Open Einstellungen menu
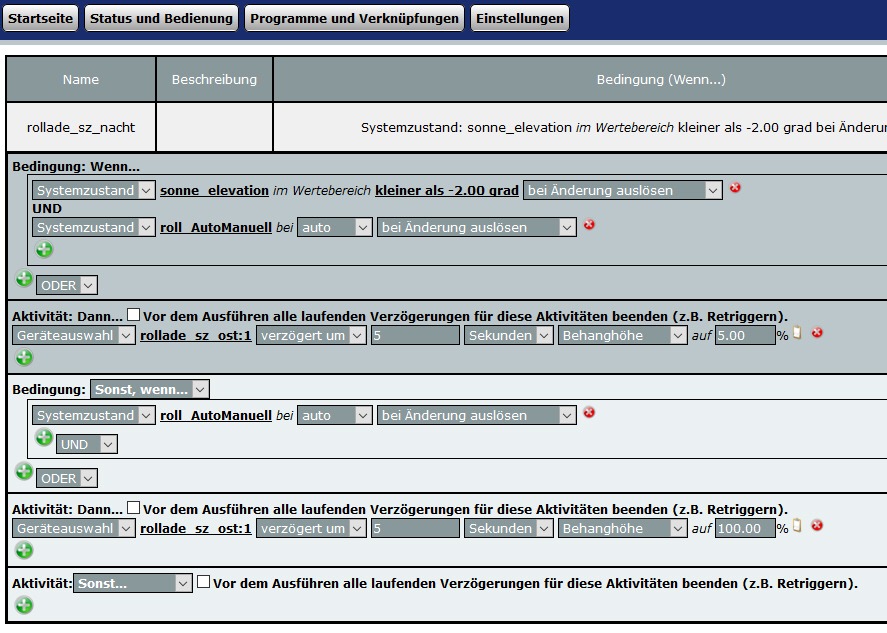This screenshot has width=887, height=633. [520, 18]
